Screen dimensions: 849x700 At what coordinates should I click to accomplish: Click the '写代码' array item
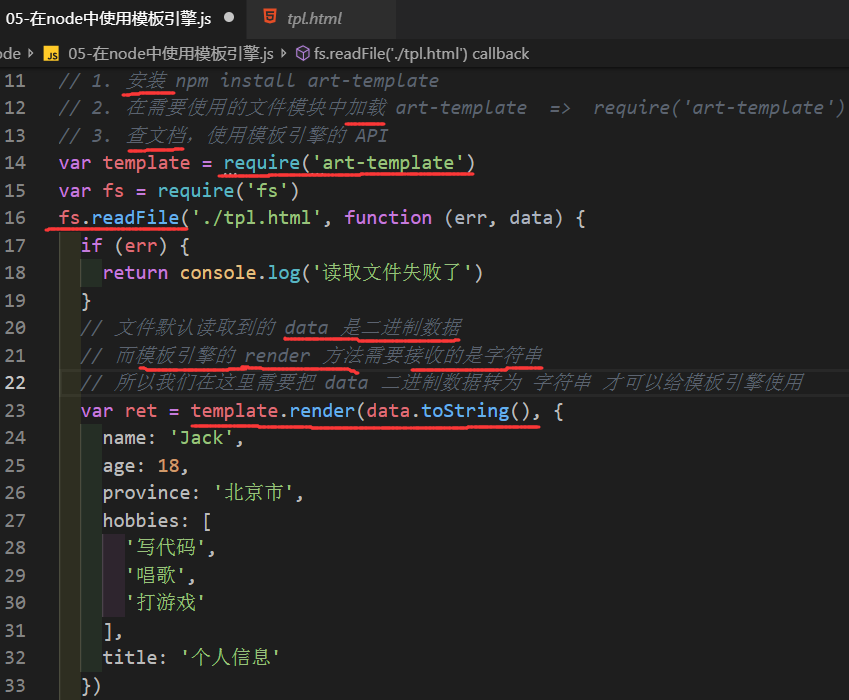tap(166, 547)
